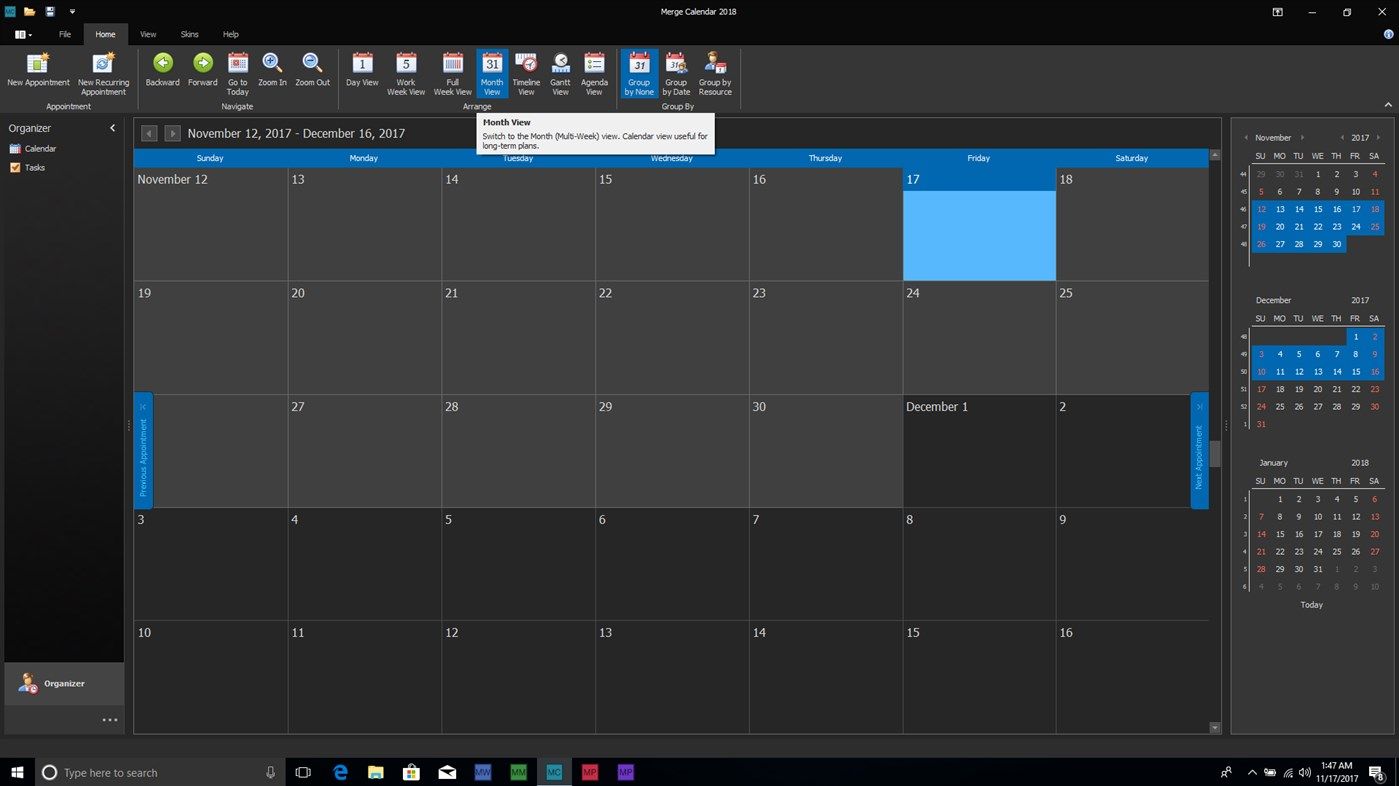Navigate backward using the left arrow above calendar
The image size is (1399, 786).
click(x=148, y=133)
